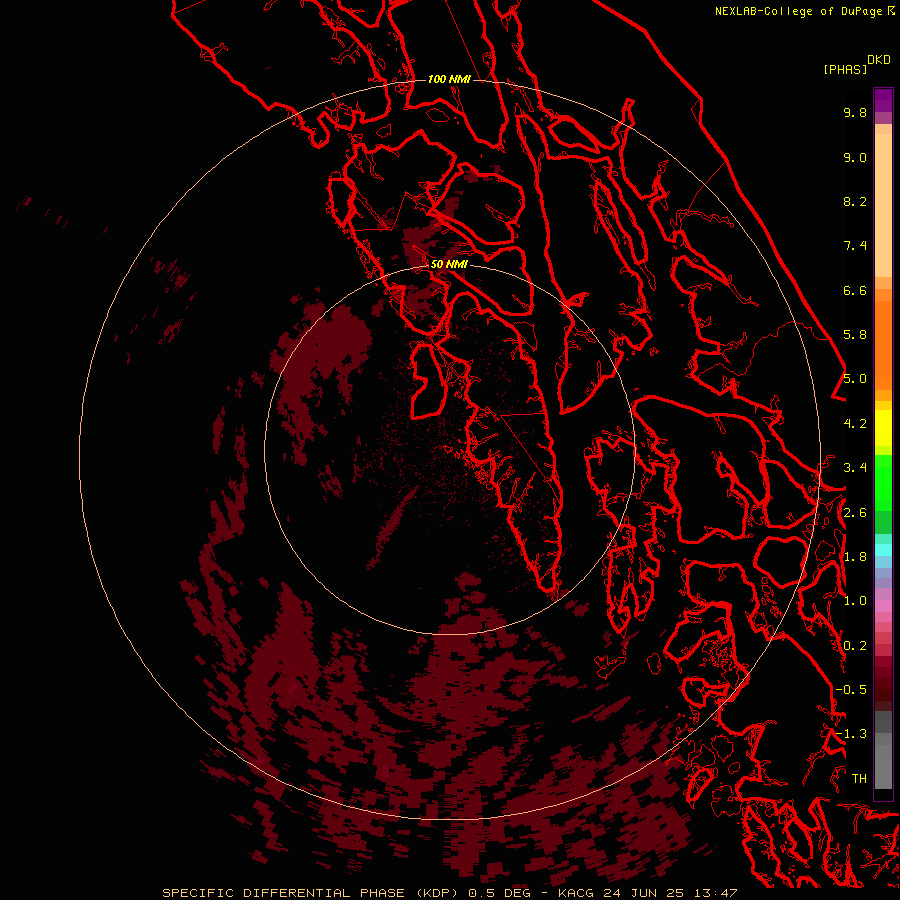
Task: Click the dark orange segment of the colorbar
Action: 883,344
